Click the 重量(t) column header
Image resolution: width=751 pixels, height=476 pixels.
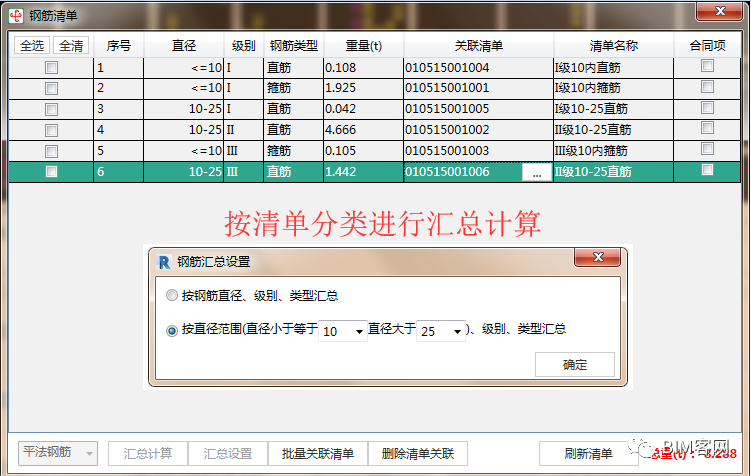click(364, 46)
